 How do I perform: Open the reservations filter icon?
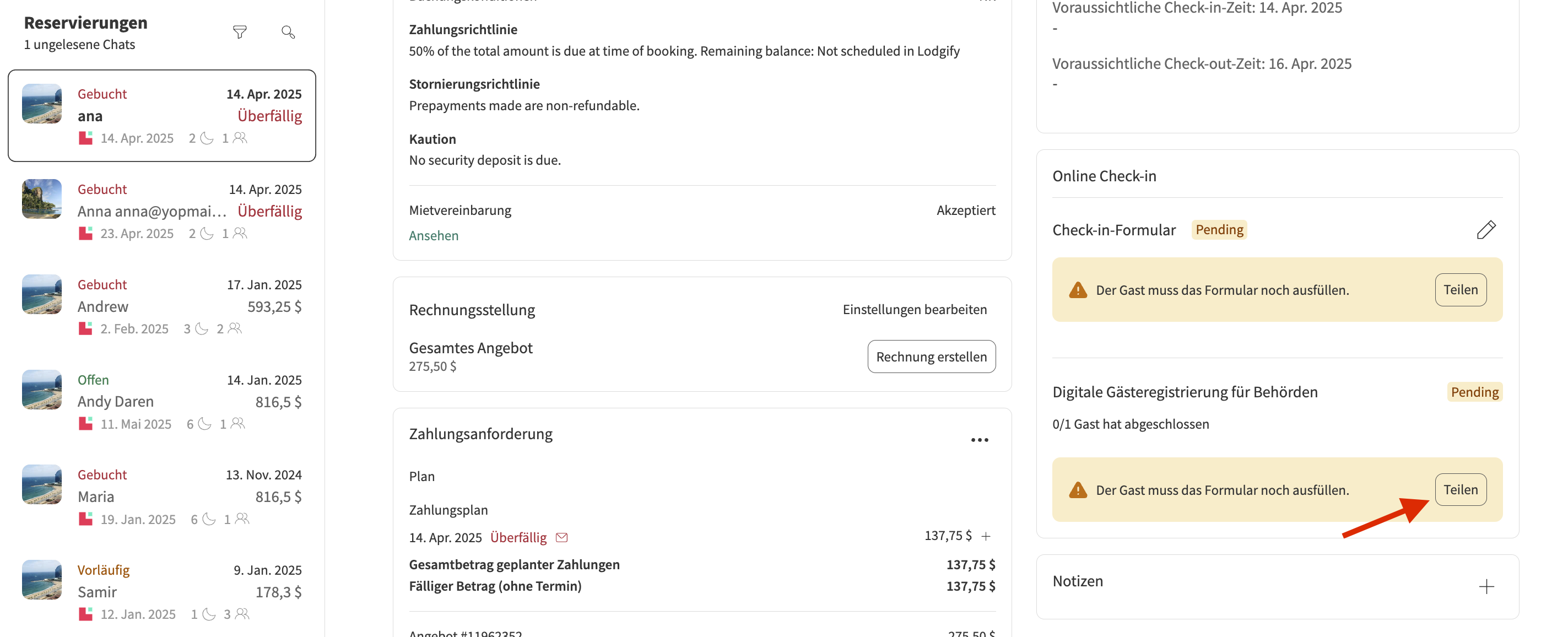tap(240, 33)
